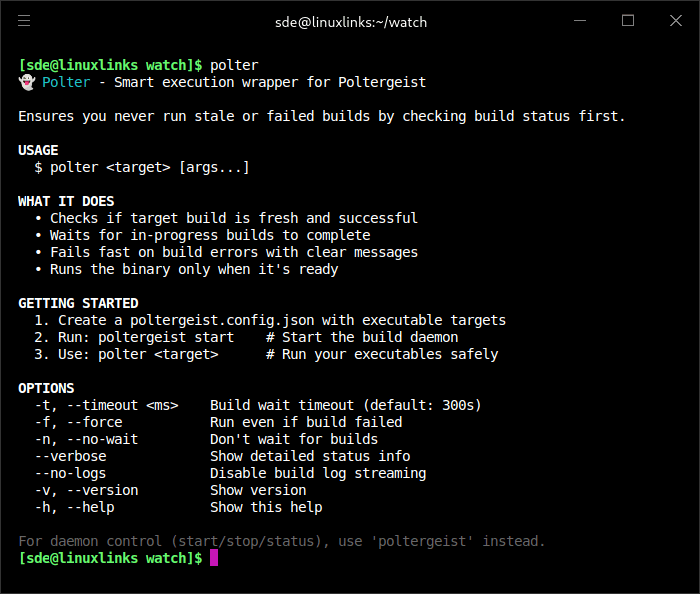Screen dimensions: 700x594
Task: Click the OPTIONS heading
Action: click(x=46, y=388)
